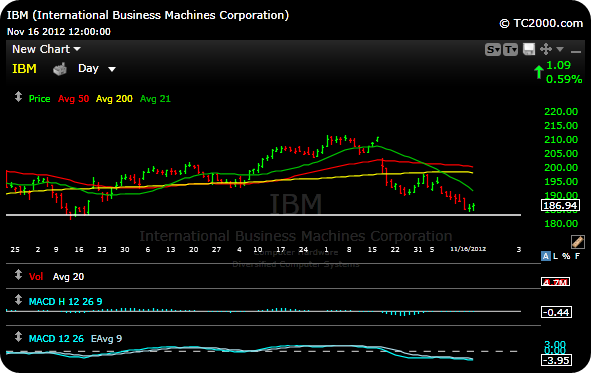Select the Vol indicator label
Screen dimensions: 591x373
[x=36, y=277]
